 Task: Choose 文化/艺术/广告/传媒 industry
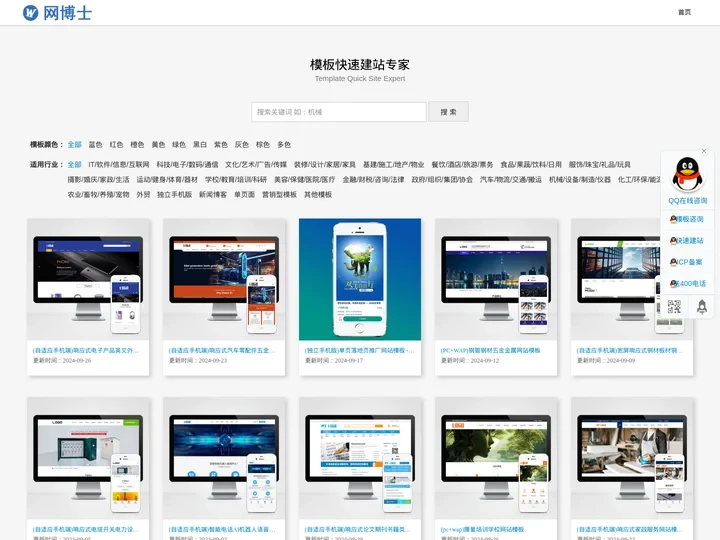pos(256,164)
